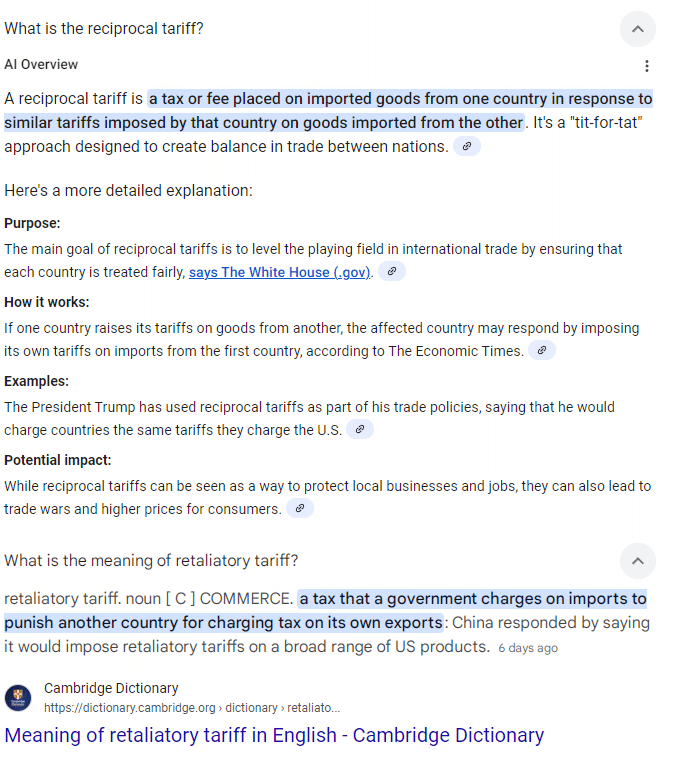The height and width of the screenshot is (761, 690).
Task: Click the Cambridge Dictionary favicon
Action: click(x=18, y=698)
